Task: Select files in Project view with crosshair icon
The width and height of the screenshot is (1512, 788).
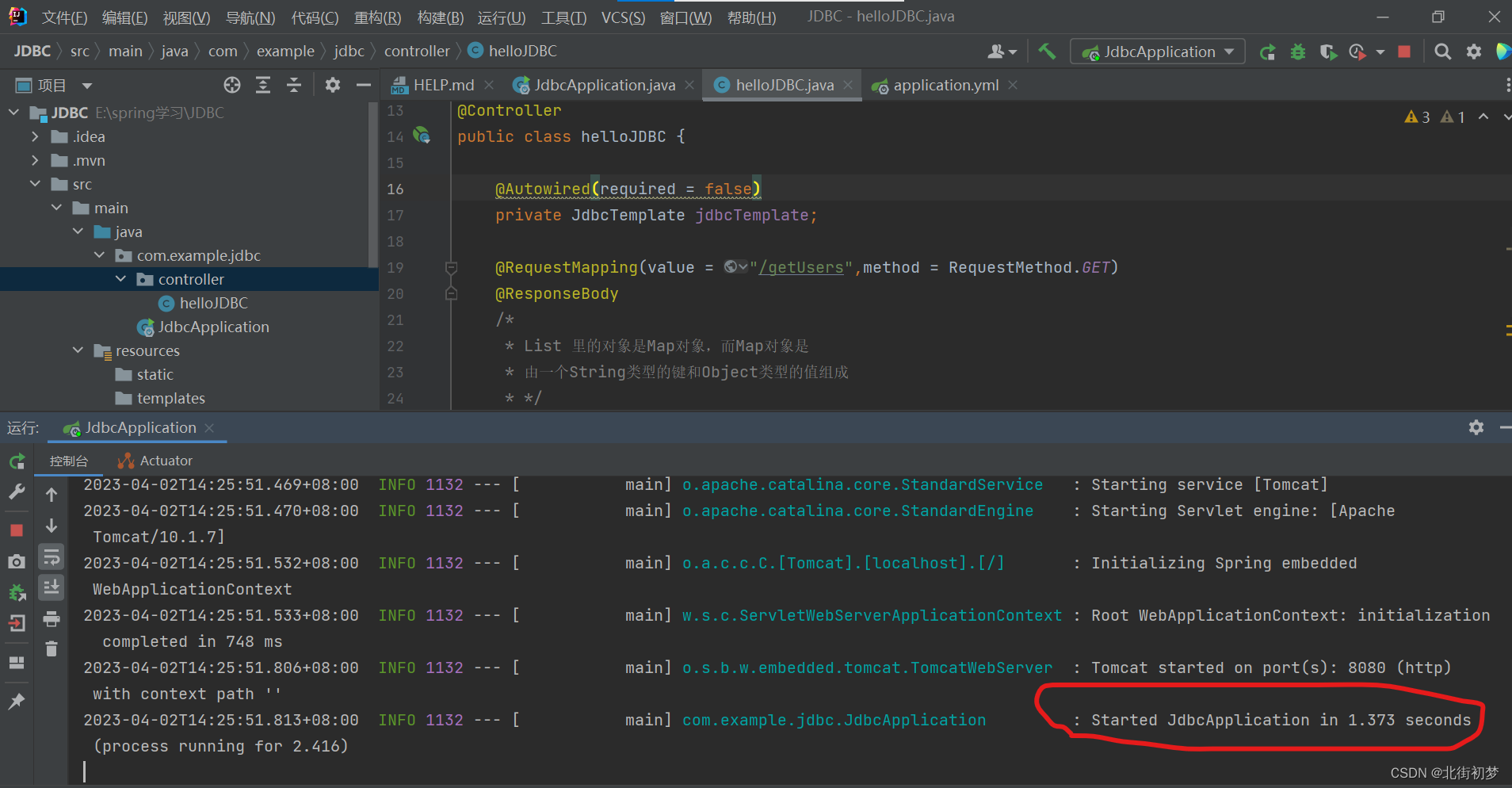Action: [x=231, y=85]
